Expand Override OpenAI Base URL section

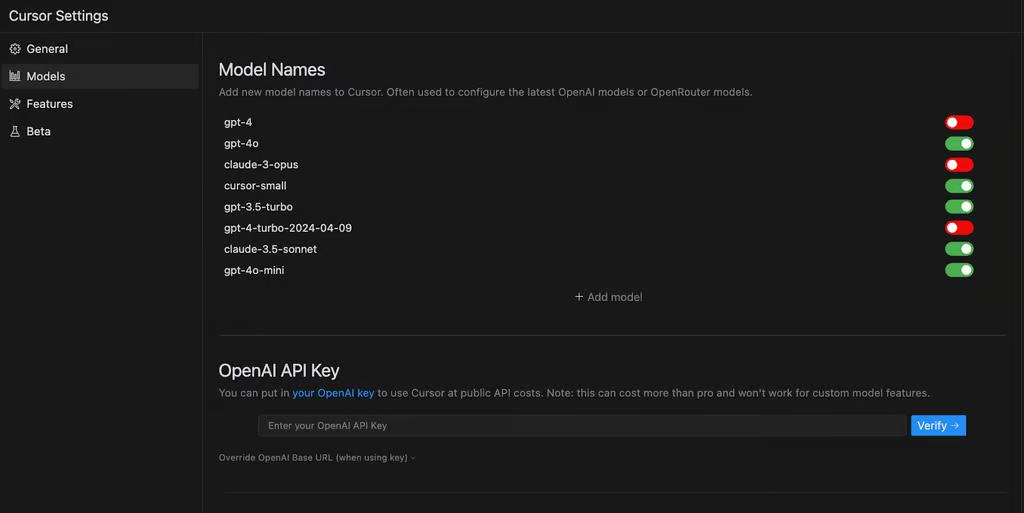[317, 458]
